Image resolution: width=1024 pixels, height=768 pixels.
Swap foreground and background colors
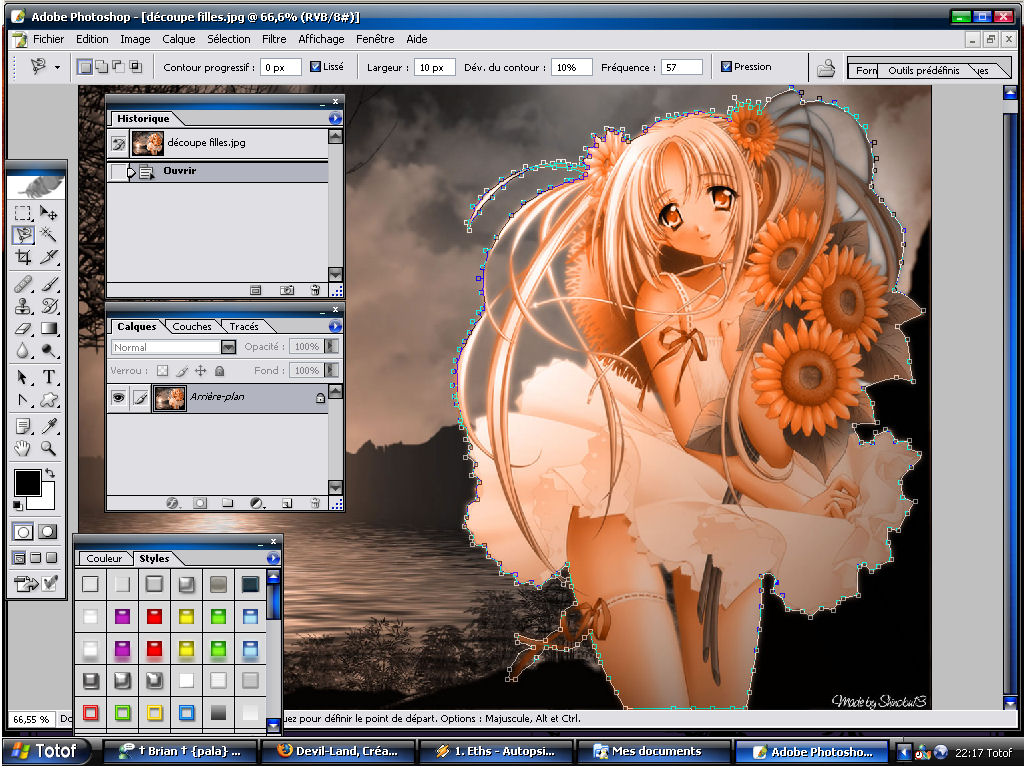tap(50, 473)
